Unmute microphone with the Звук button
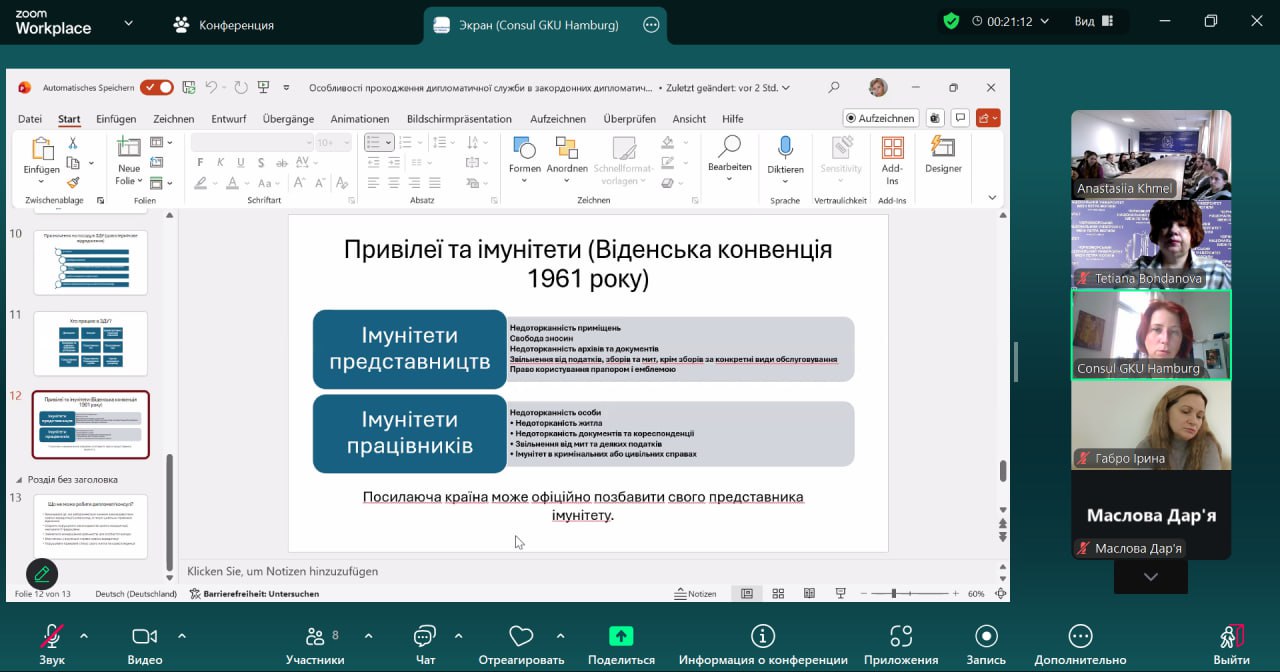This screenshot has height=672, width=1280. pyautogui.click(x=52, y=637)
